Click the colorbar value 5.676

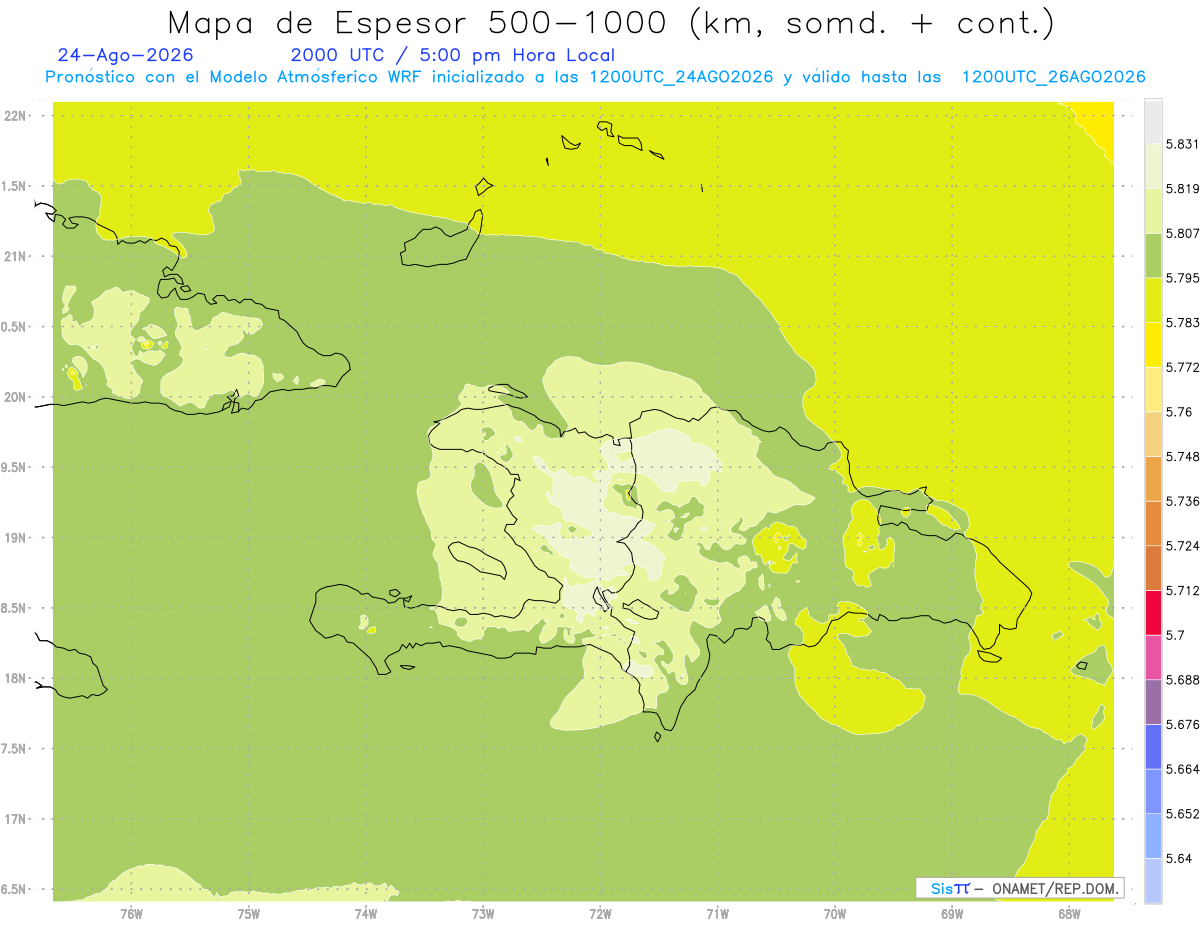tap(1183, 725)
